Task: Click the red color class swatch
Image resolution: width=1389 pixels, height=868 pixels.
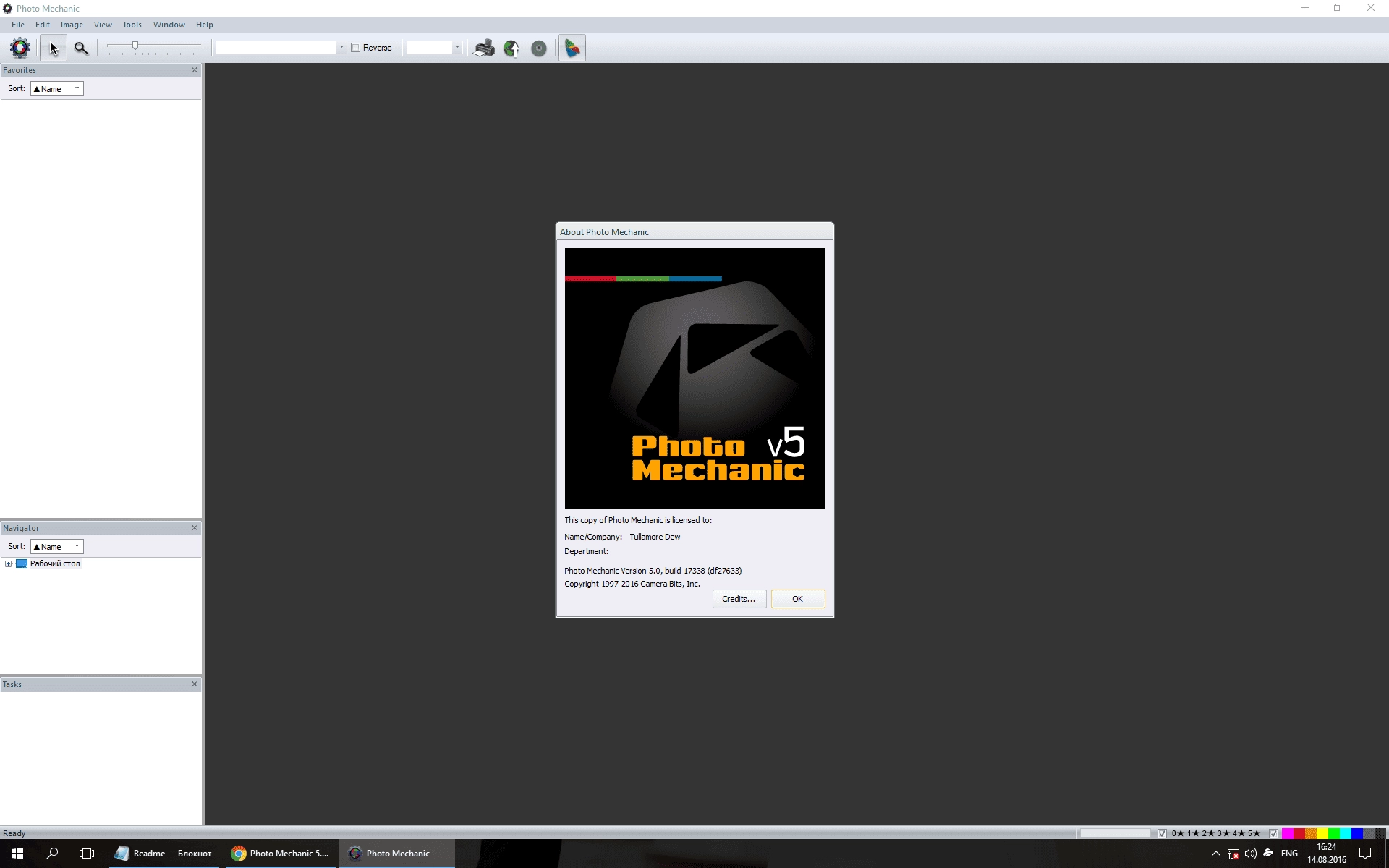Action: 1299,833
